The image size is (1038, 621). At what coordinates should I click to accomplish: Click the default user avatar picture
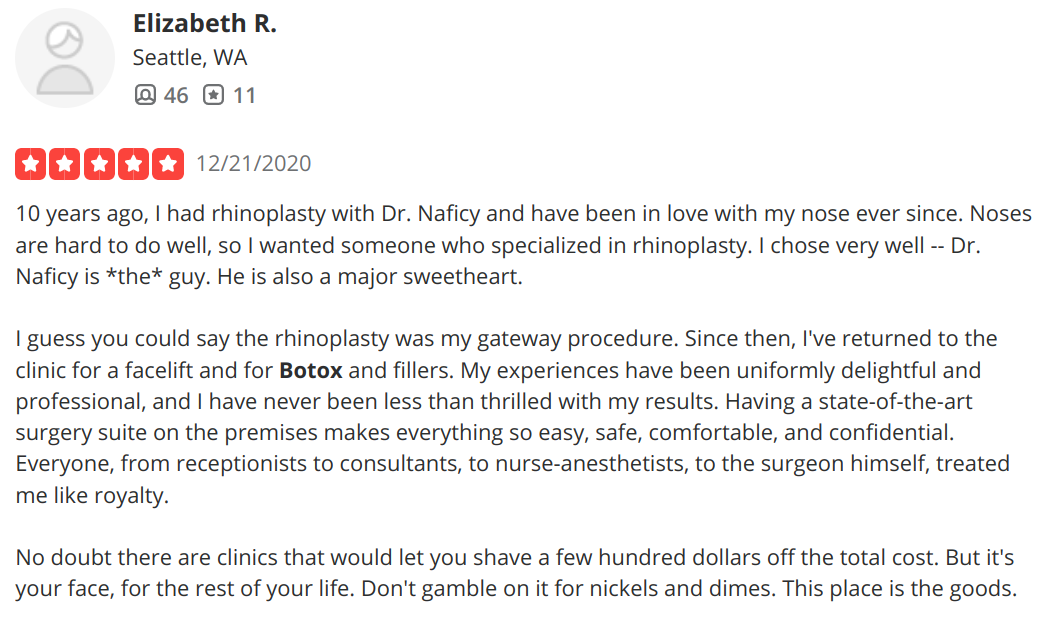click(64, 58)
